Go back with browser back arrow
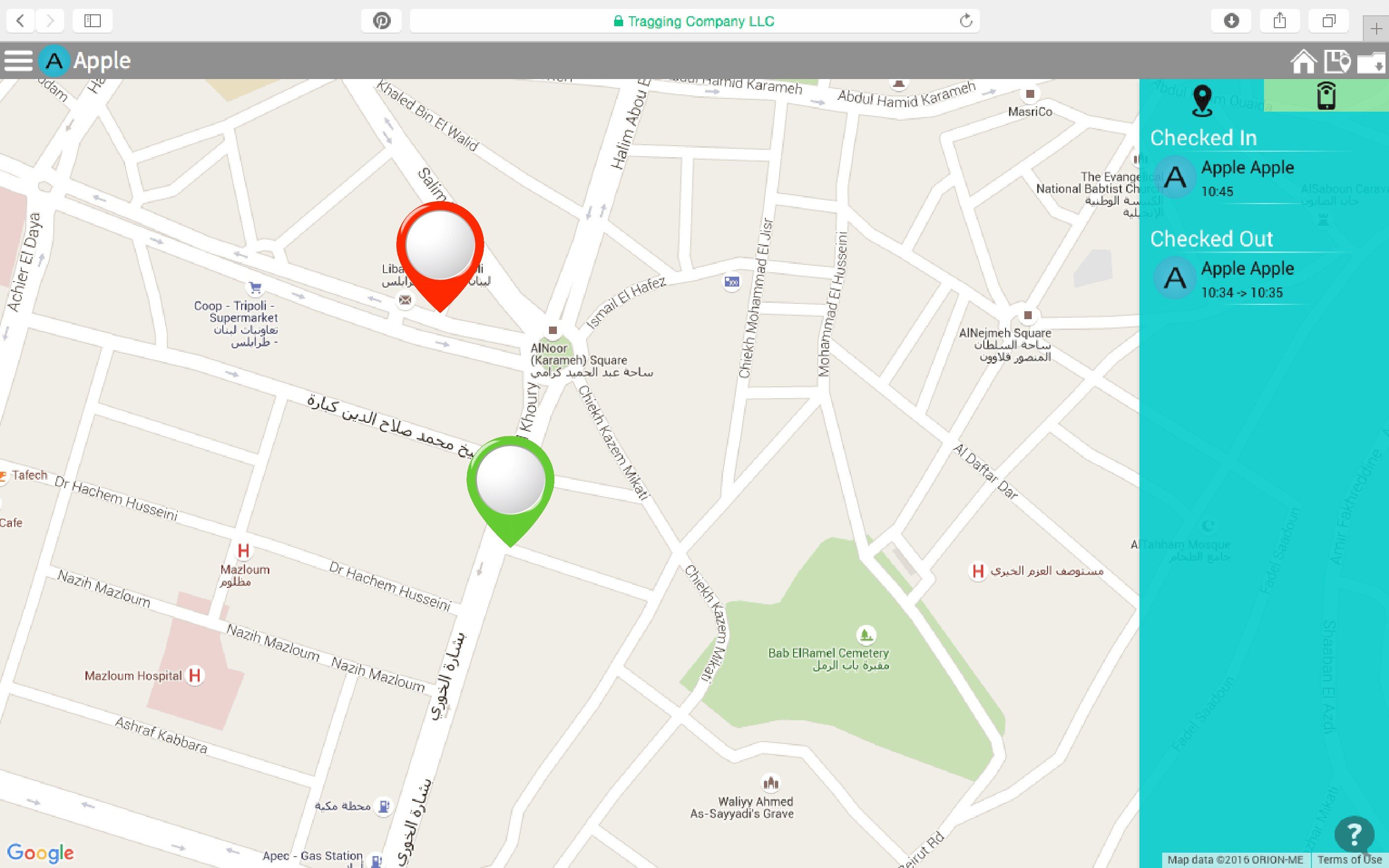 (x=20, y=21)
